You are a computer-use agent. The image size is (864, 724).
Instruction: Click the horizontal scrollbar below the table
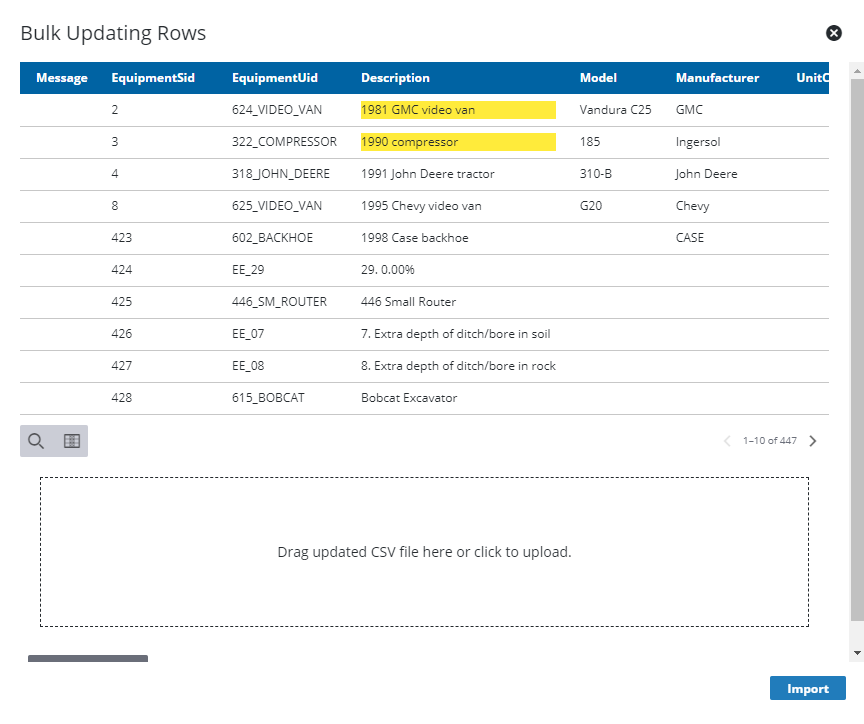coord(88,659)
